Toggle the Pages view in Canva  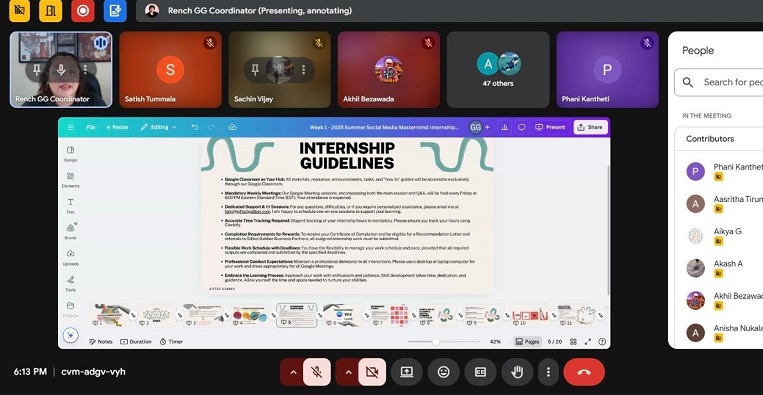click(527, 341)
